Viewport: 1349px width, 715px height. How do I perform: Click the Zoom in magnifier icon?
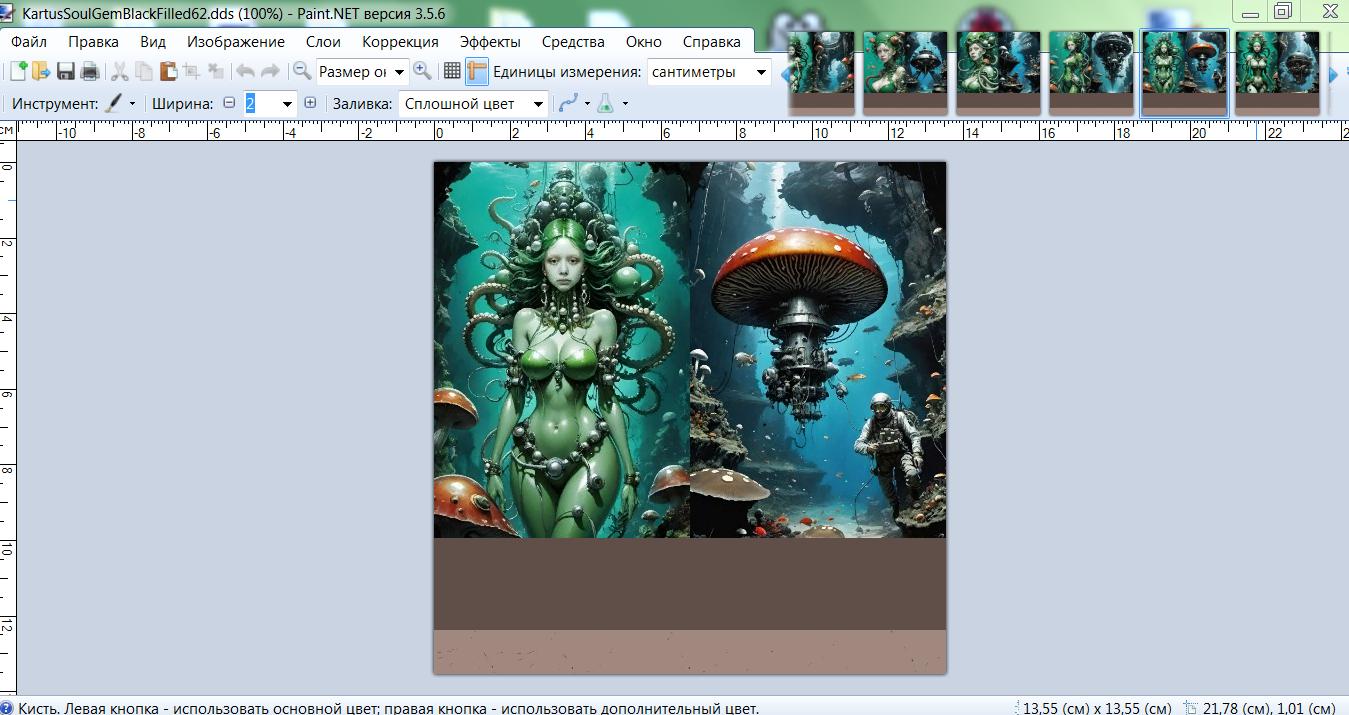[x=422, y=71]
